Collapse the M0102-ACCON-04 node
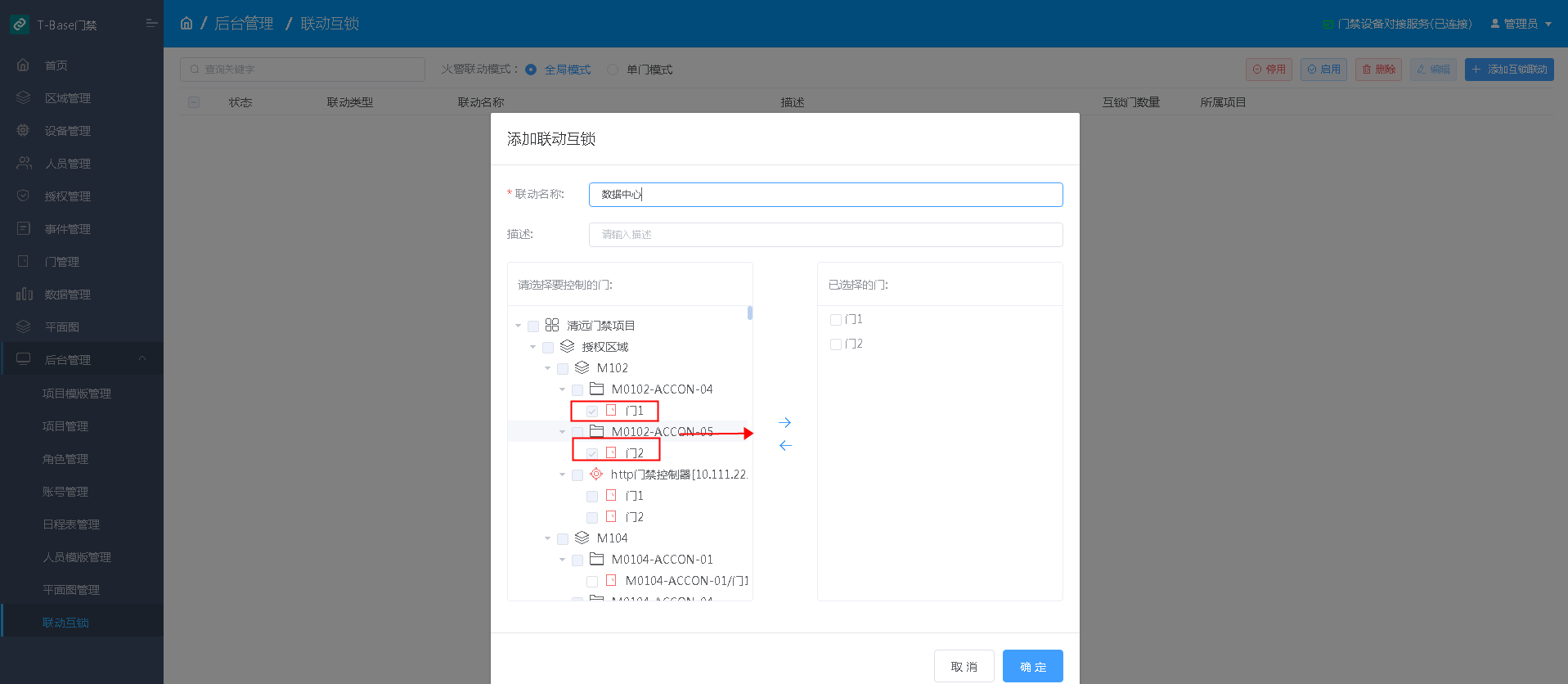 coord(562,389)
